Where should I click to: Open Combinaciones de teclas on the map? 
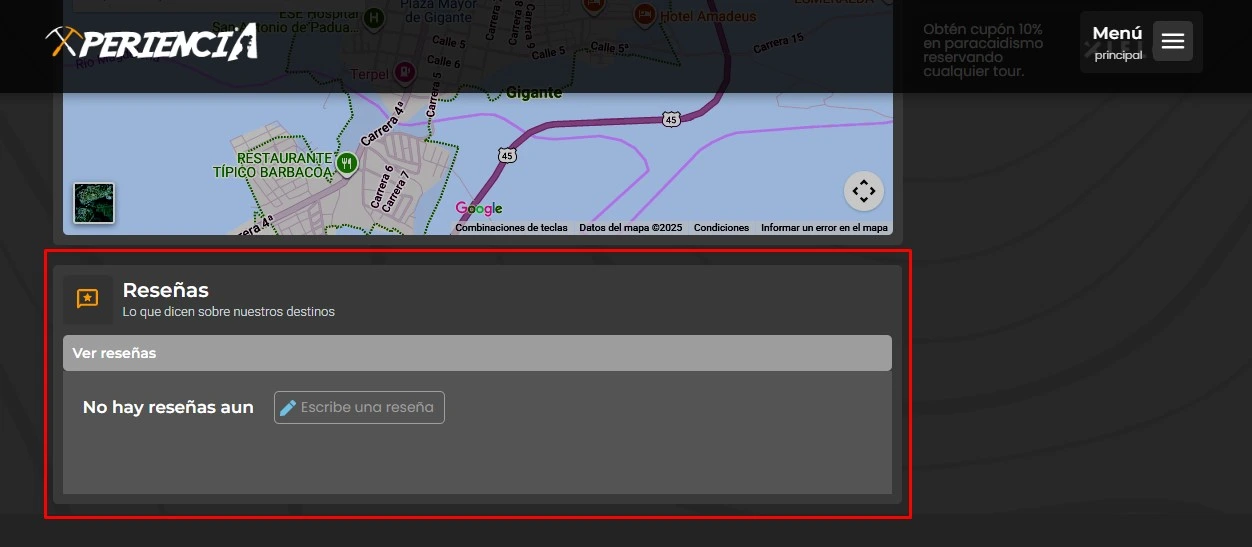511,228
